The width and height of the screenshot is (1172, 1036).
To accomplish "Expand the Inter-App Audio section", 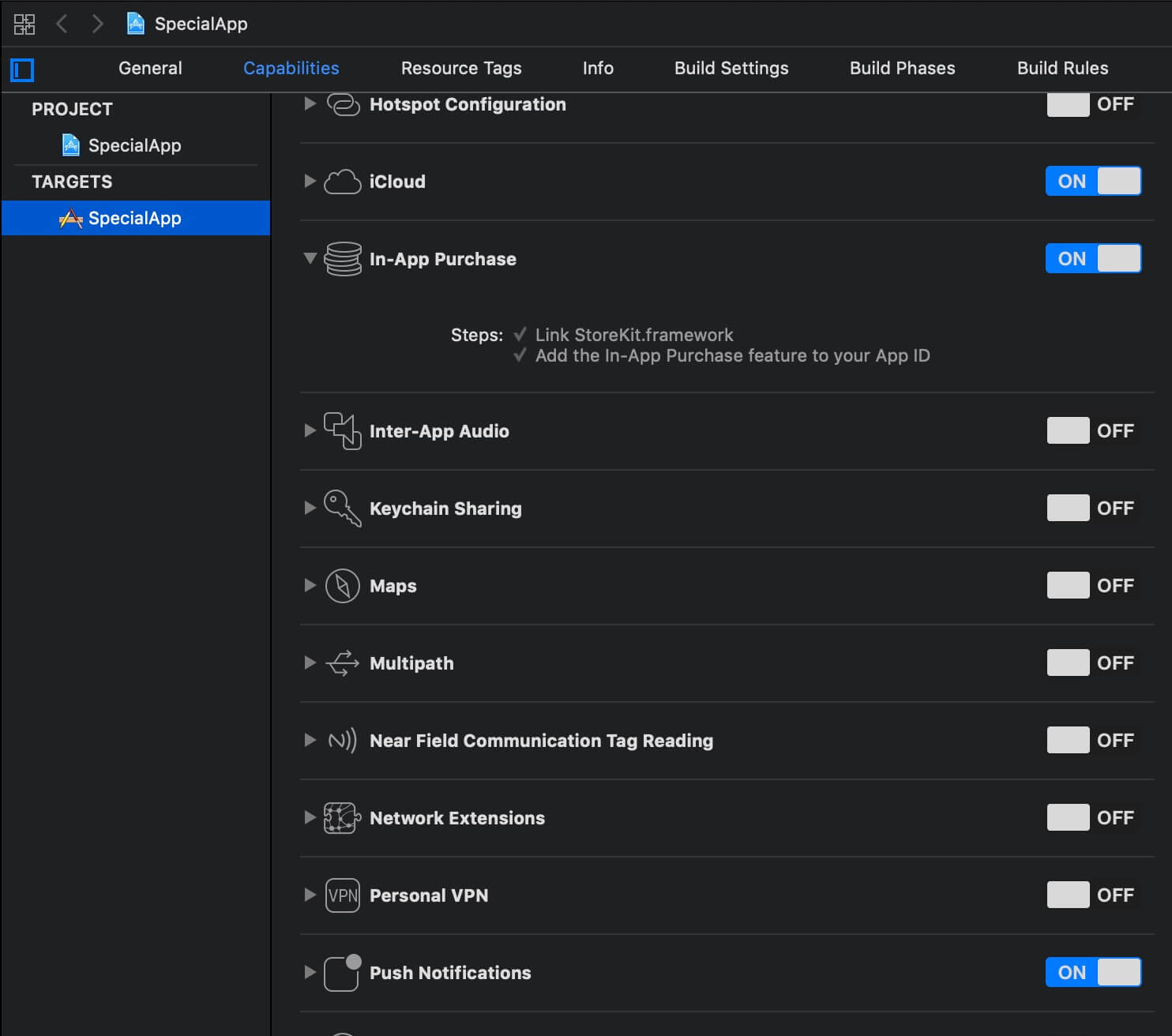I will [310, 430].
